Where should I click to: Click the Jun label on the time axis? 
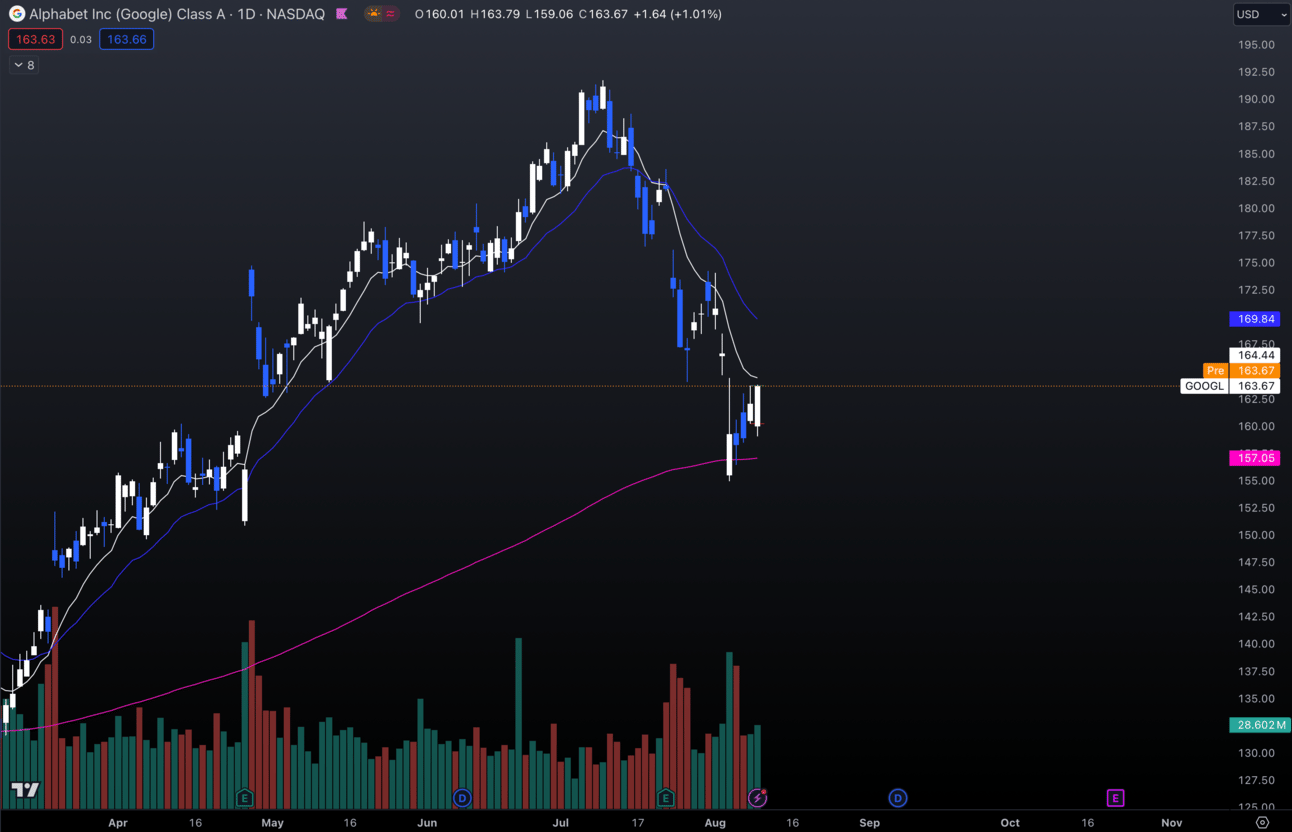[x=427, y=823]
